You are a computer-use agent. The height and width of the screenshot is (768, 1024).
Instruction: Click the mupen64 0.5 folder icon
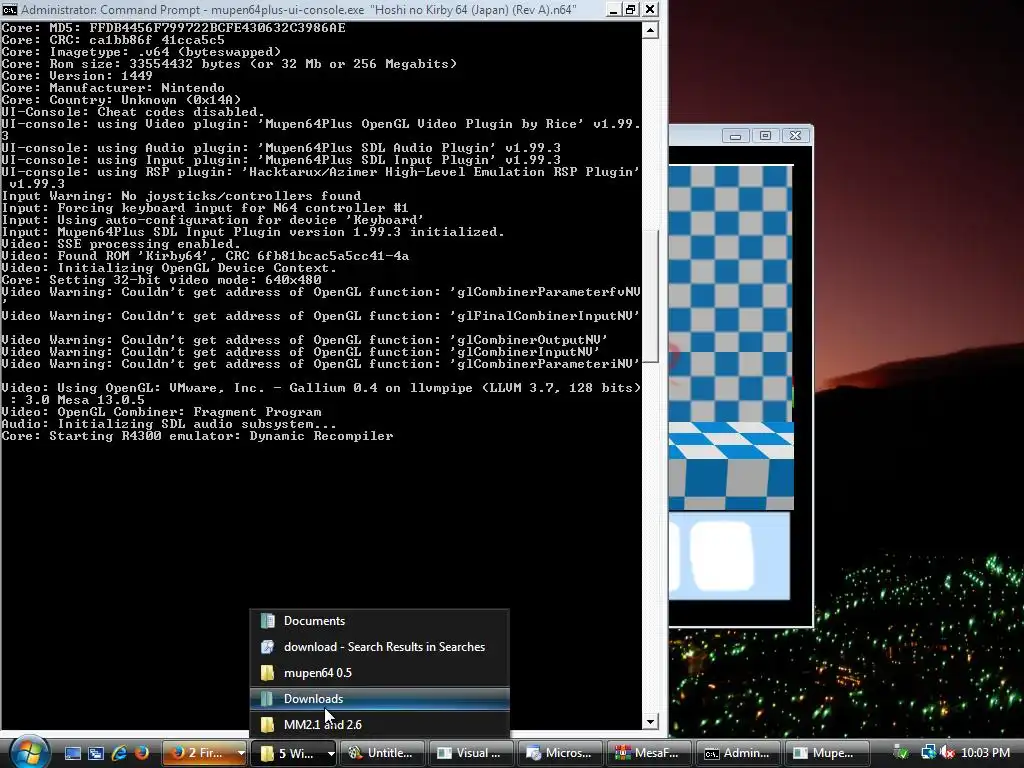(267, 673)
